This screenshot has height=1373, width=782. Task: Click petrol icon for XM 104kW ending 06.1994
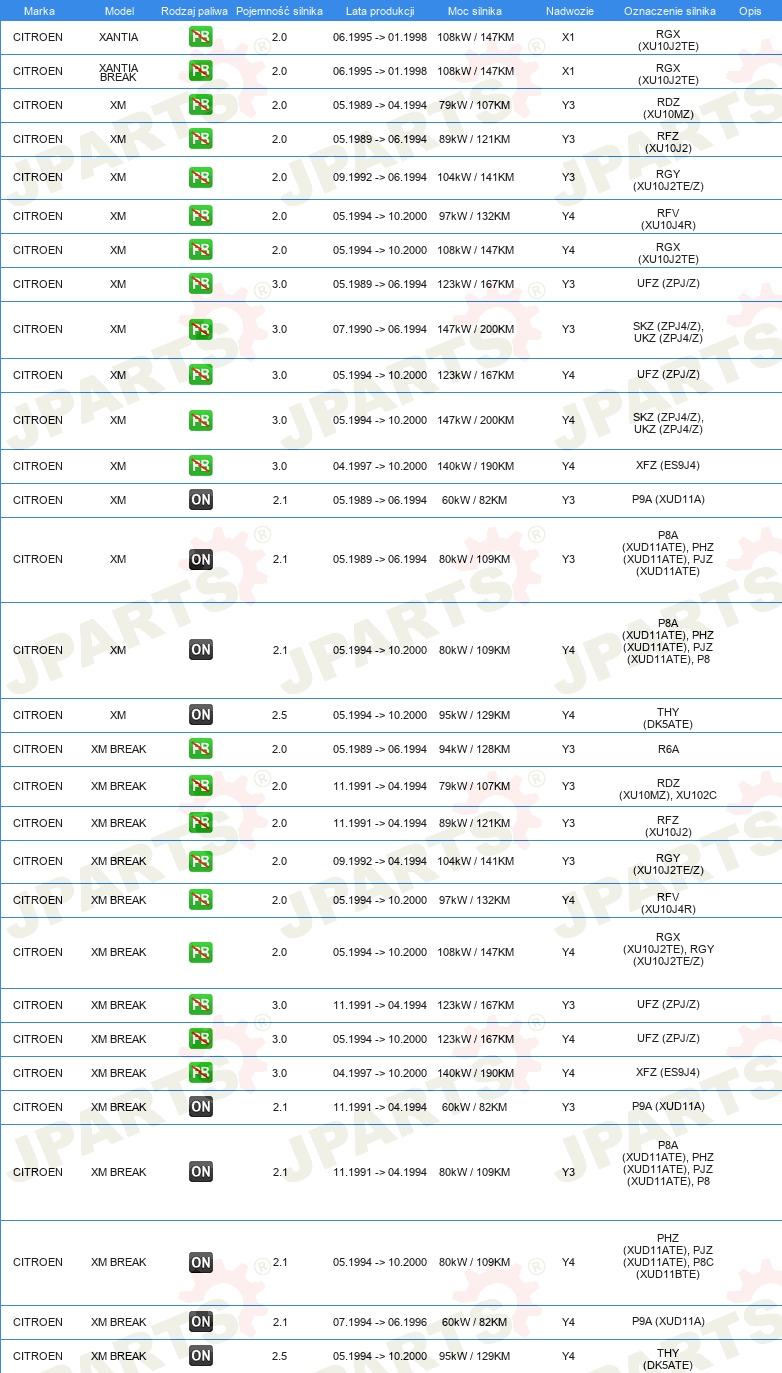(x=201, y=177)
